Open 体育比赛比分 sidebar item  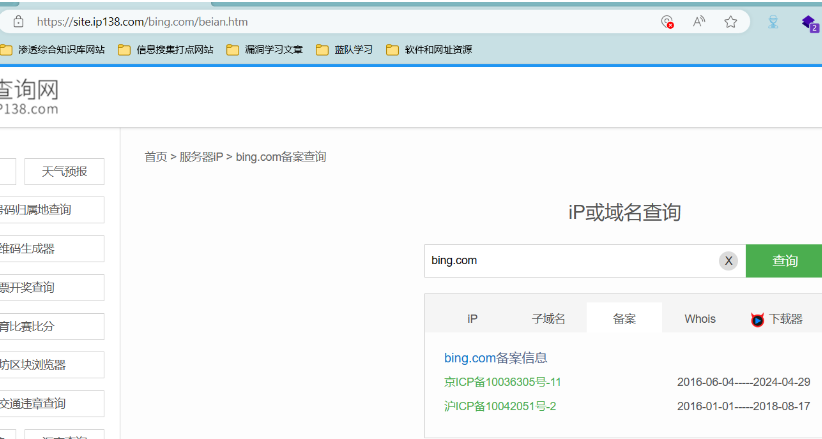(x=52, y=326)
